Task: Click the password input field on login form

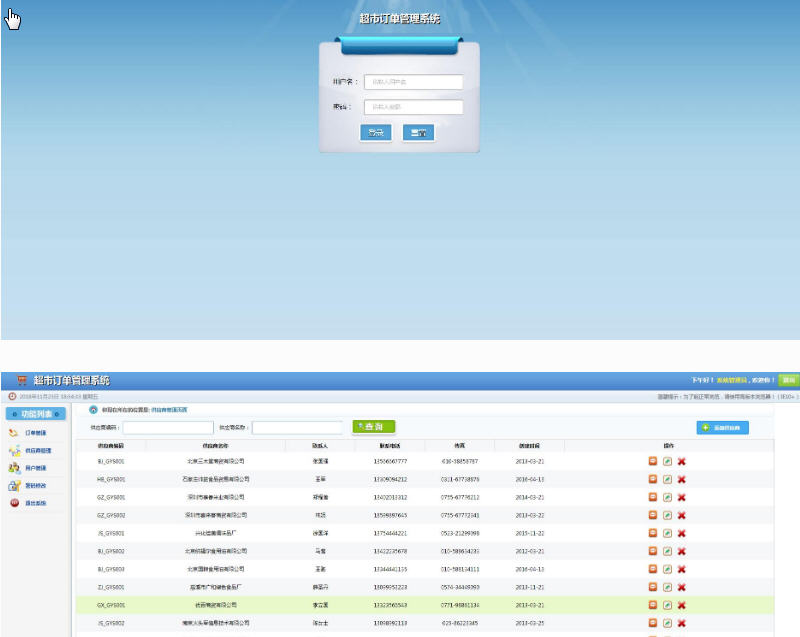Action: pos(413,107)
